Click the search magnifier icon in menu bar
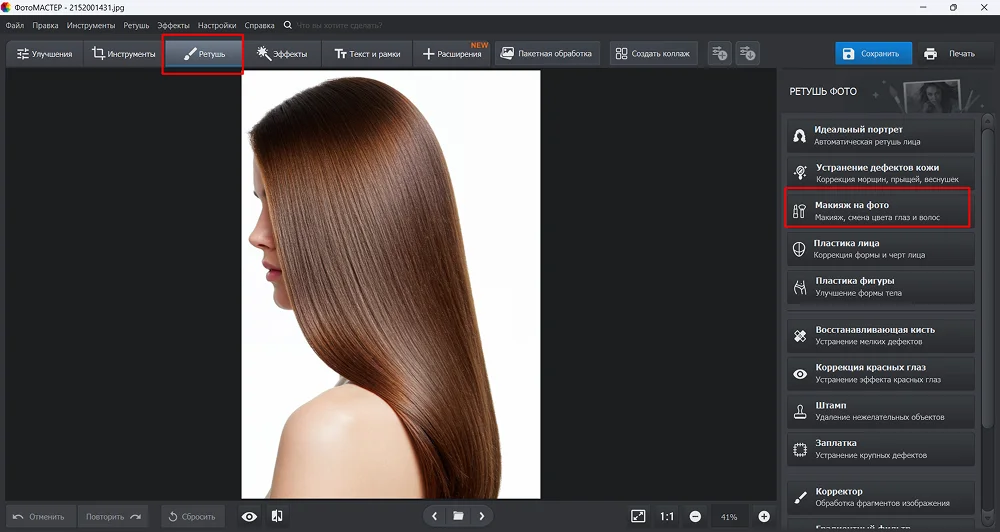Viewport: 1000px width, 532px height. click(x=288, y=26)
